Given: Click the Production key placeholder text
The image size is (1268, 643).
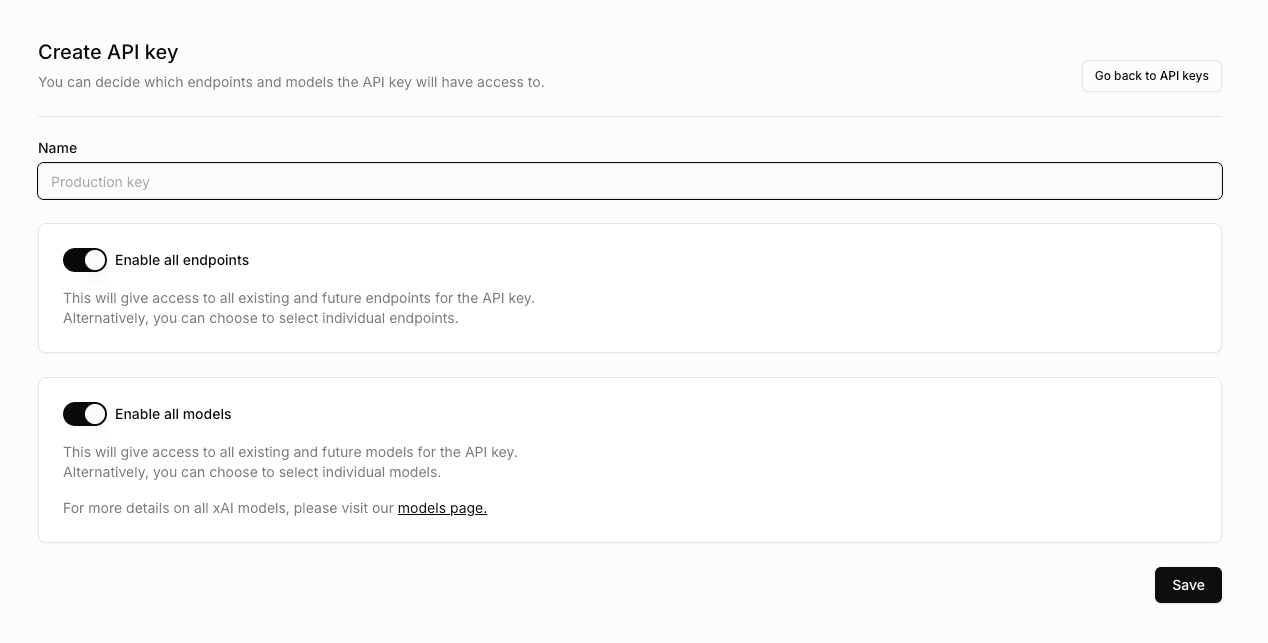Looking at the screenshot, I should [100, 182].
